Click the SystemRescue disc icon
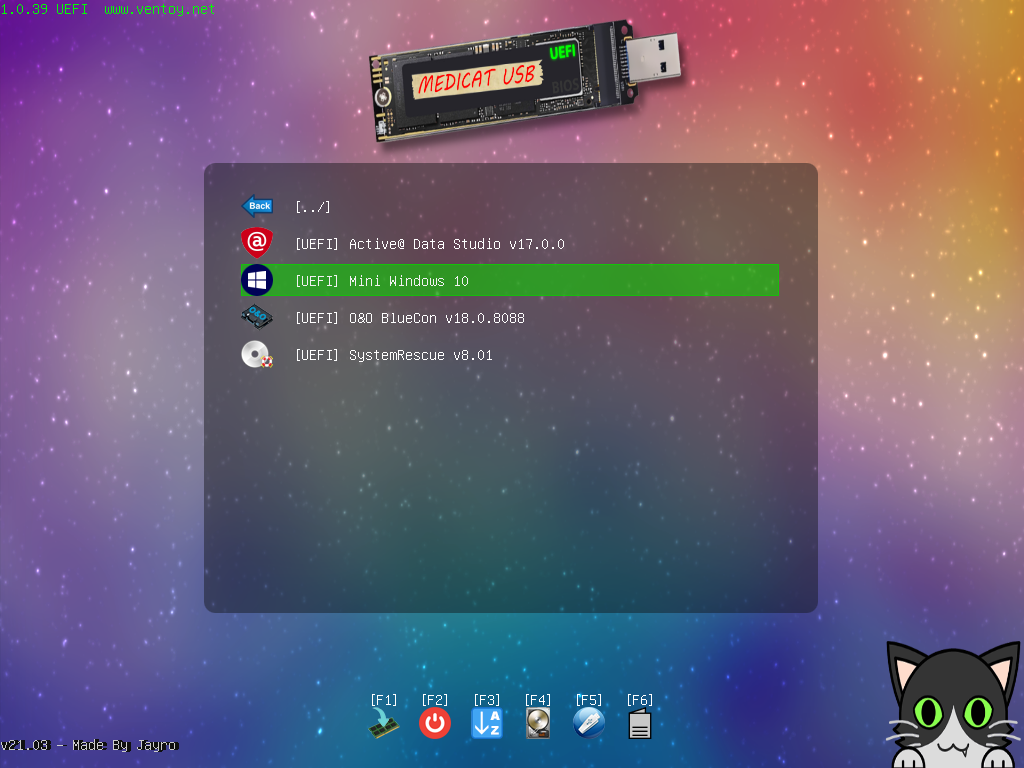Viewport: 1024px width, 768px height. click(x=257, y=355)
